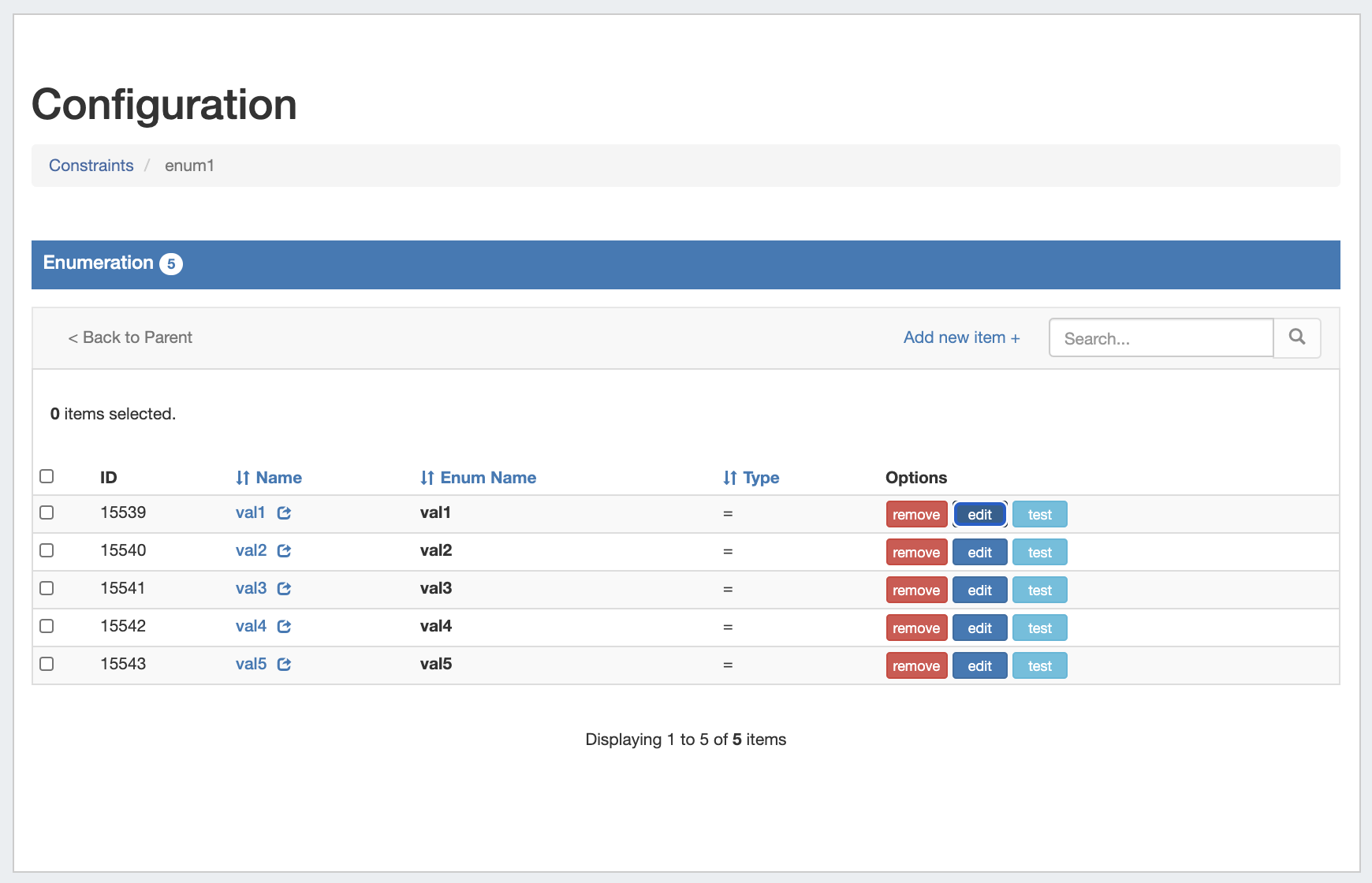Viewport: 1372px width, 883px height.
Task: Open val2 external link icon
Action: [285, 551]
